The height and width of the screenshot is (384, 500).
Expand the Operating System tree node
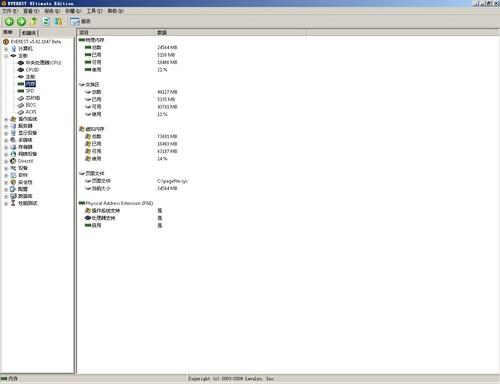(x=6, y=119)
